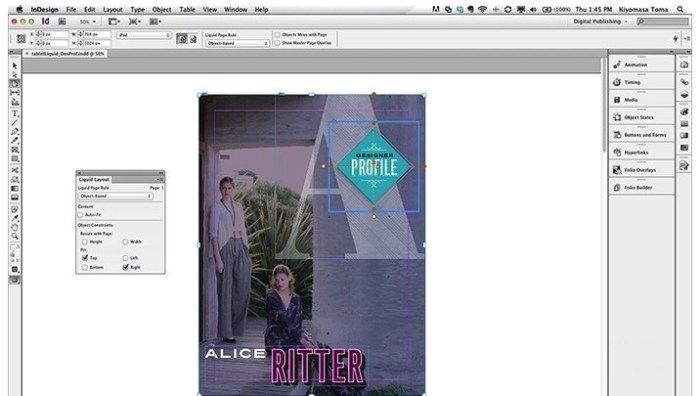Open the Layers panel icon
This screenshot has height=396, width=700.
tap(684, 95)
